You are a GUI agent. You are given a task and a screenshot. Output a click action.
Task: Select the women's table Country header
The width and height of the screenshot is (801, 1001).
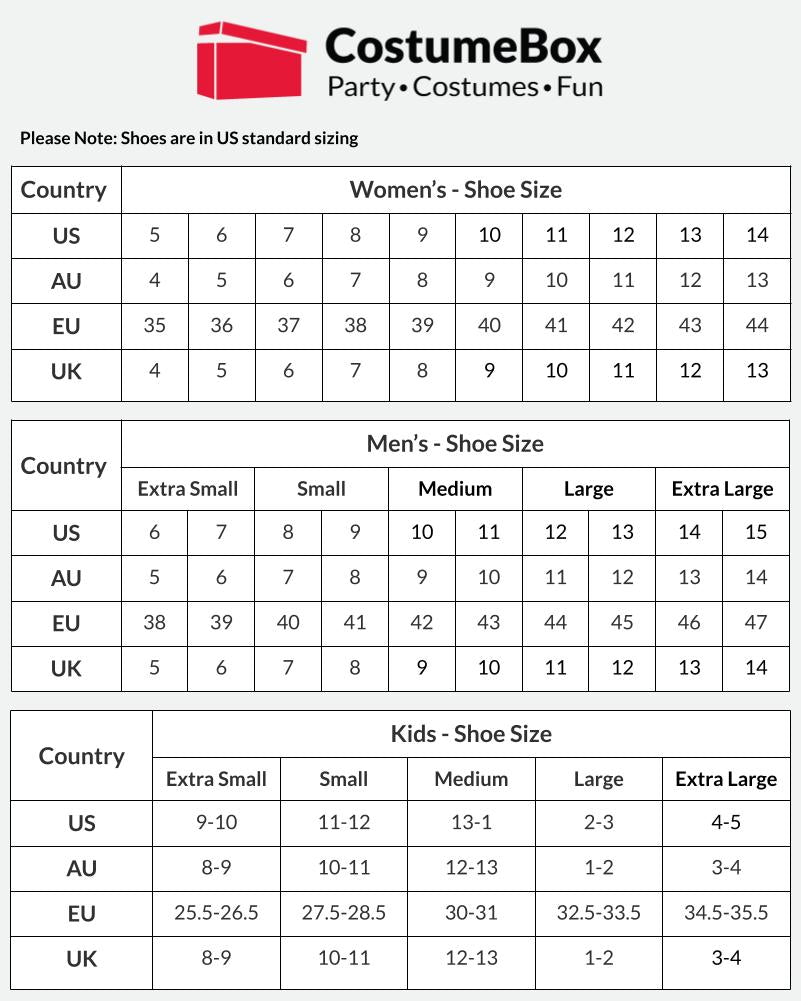(66, 190)
